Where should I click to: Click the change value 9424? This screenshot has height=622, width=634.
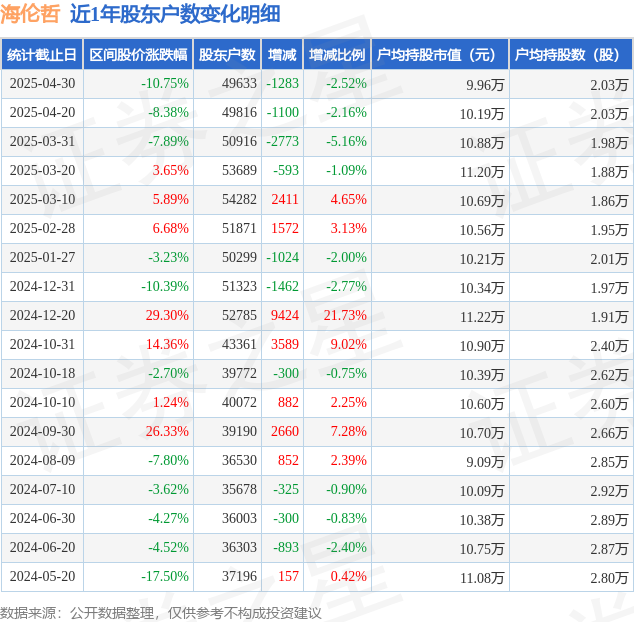pyautogui.click(x=285, y=315)
